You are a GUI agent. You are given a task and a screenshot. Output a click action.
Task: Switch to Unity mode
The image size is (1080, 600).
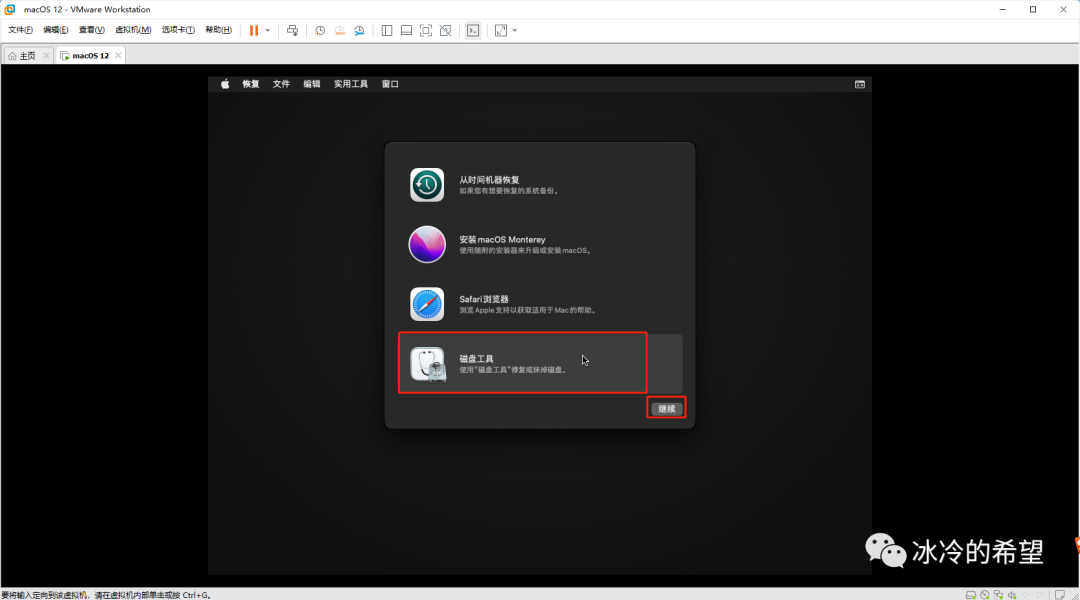pos(446,30)
